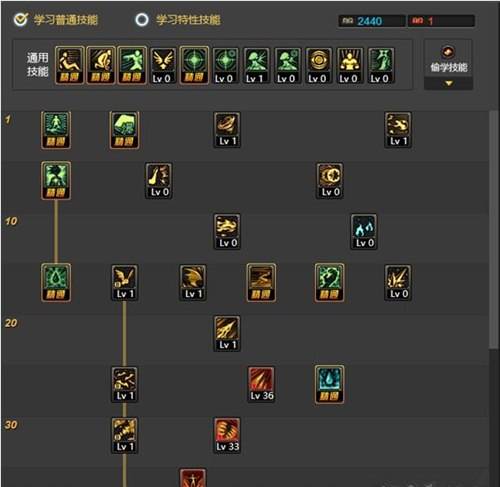Select 学习特性技能 radio option
Screen dimensions: 500x487
click(x=142, y=19)
